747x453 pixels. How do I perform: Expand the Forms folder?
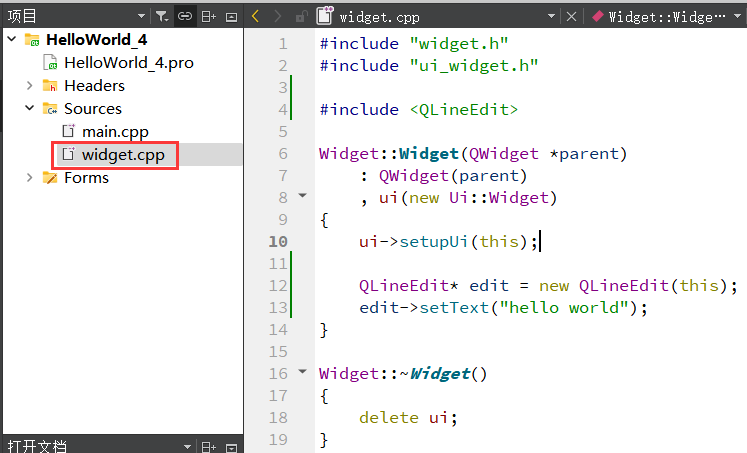click(30, 178)
